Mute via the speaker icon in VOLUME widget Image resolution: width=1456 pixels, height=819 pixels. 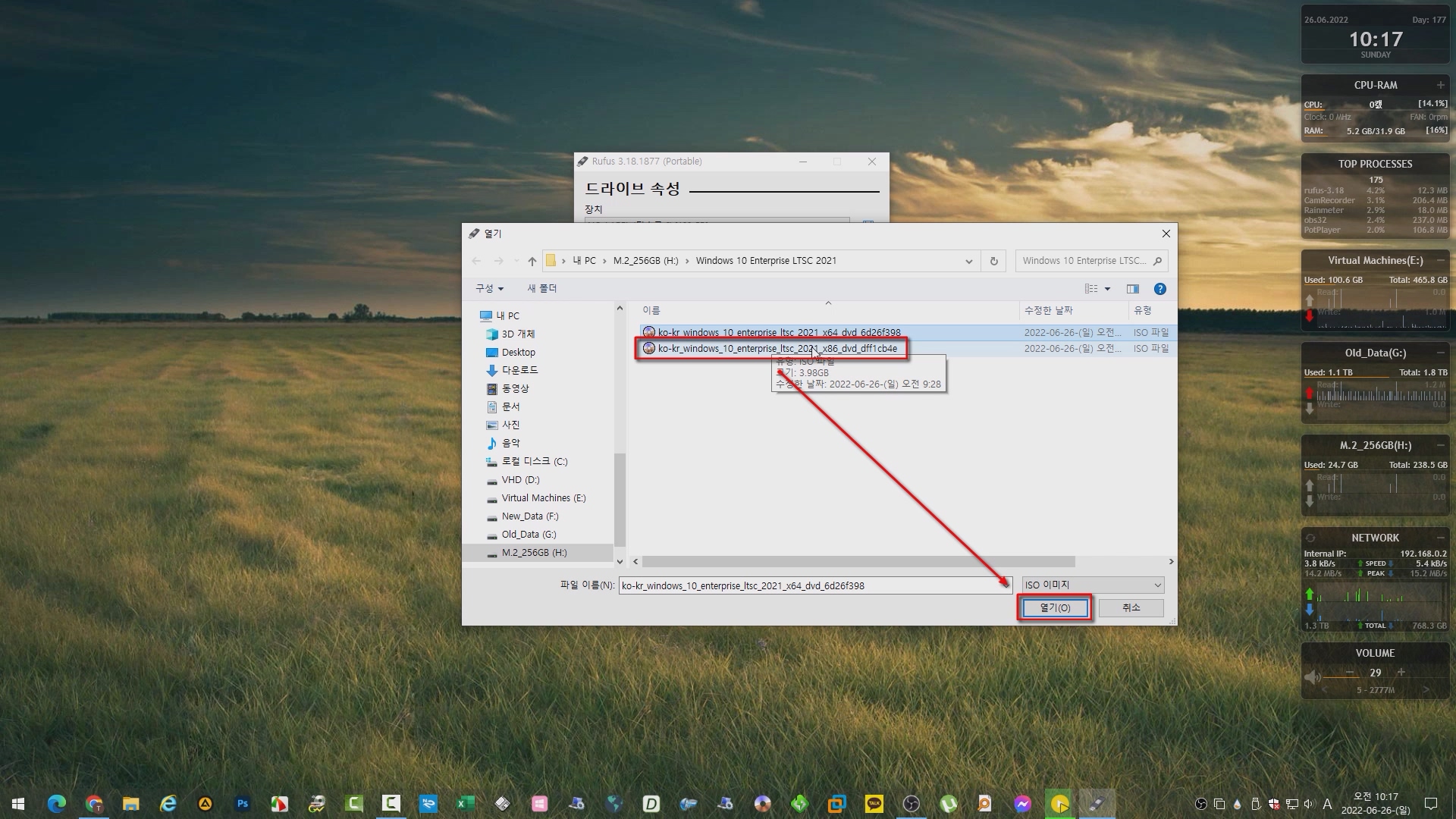point(1312,676)
